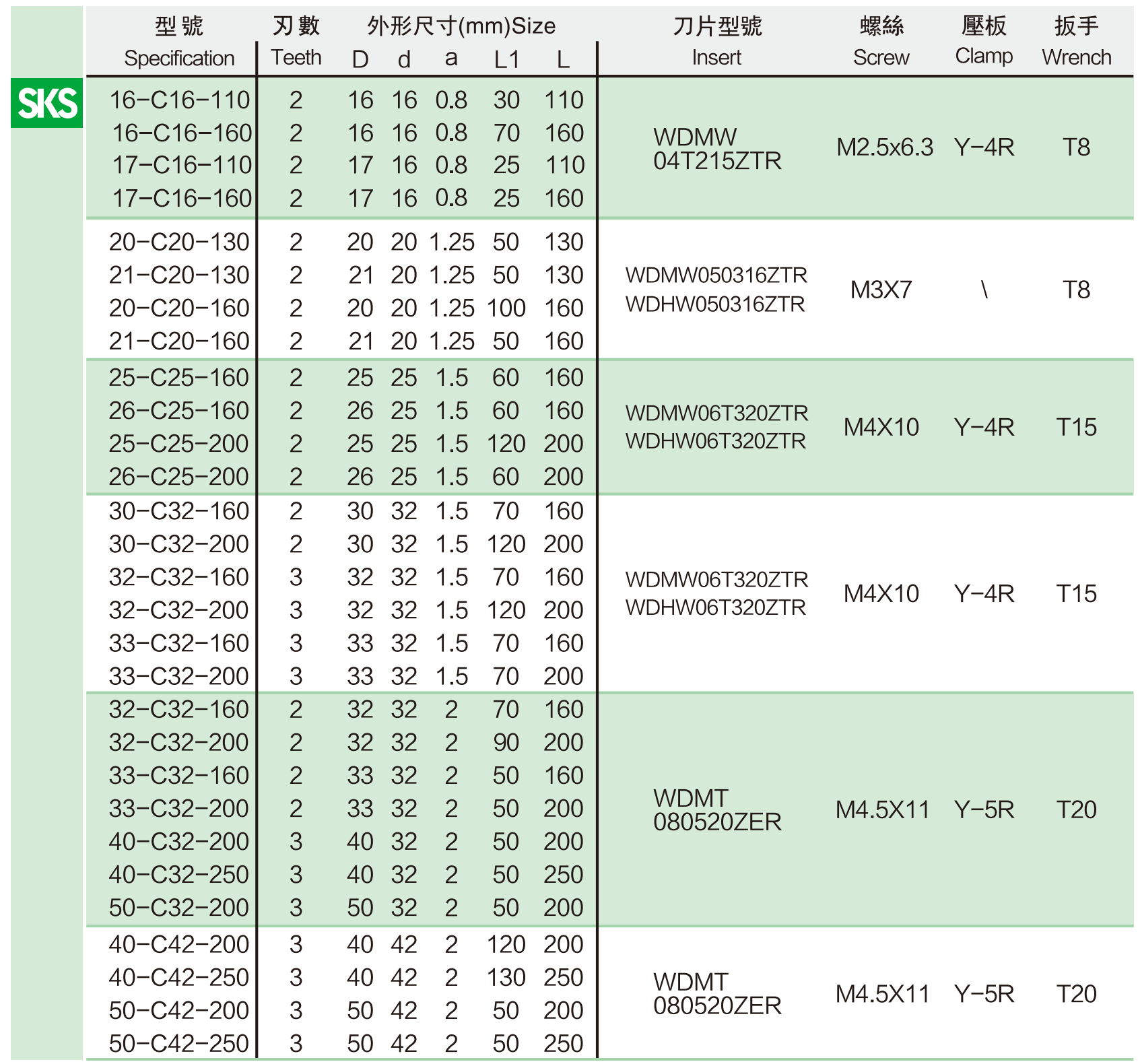The image size is (1138, 1064).
Task: Select row 20-C20-130 specification
Action: (179, 242)
